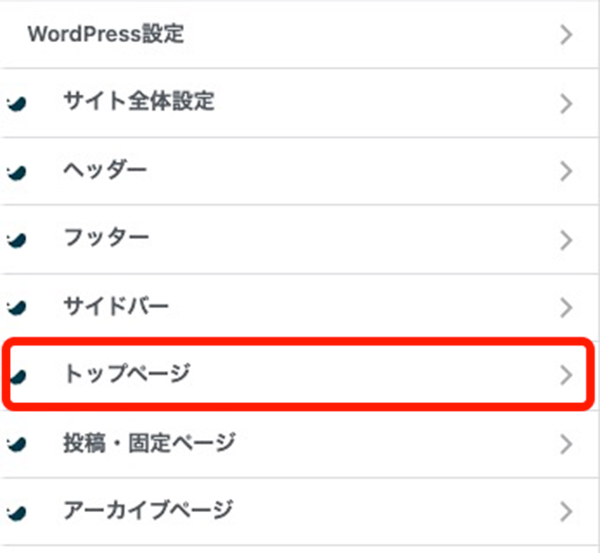
Task: Expand the ヘッダー chevron arrow
Action: pyautogui.click(x=567, y=172)
